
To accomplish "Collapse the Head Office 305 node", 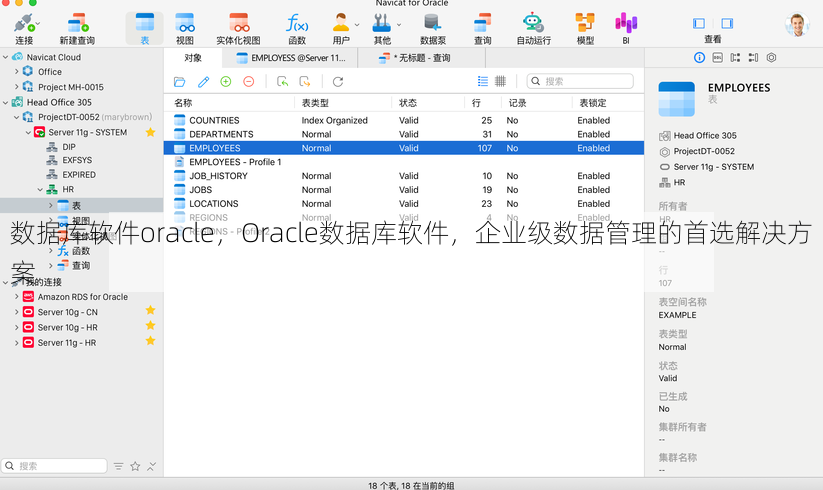I will pos(6,102).
